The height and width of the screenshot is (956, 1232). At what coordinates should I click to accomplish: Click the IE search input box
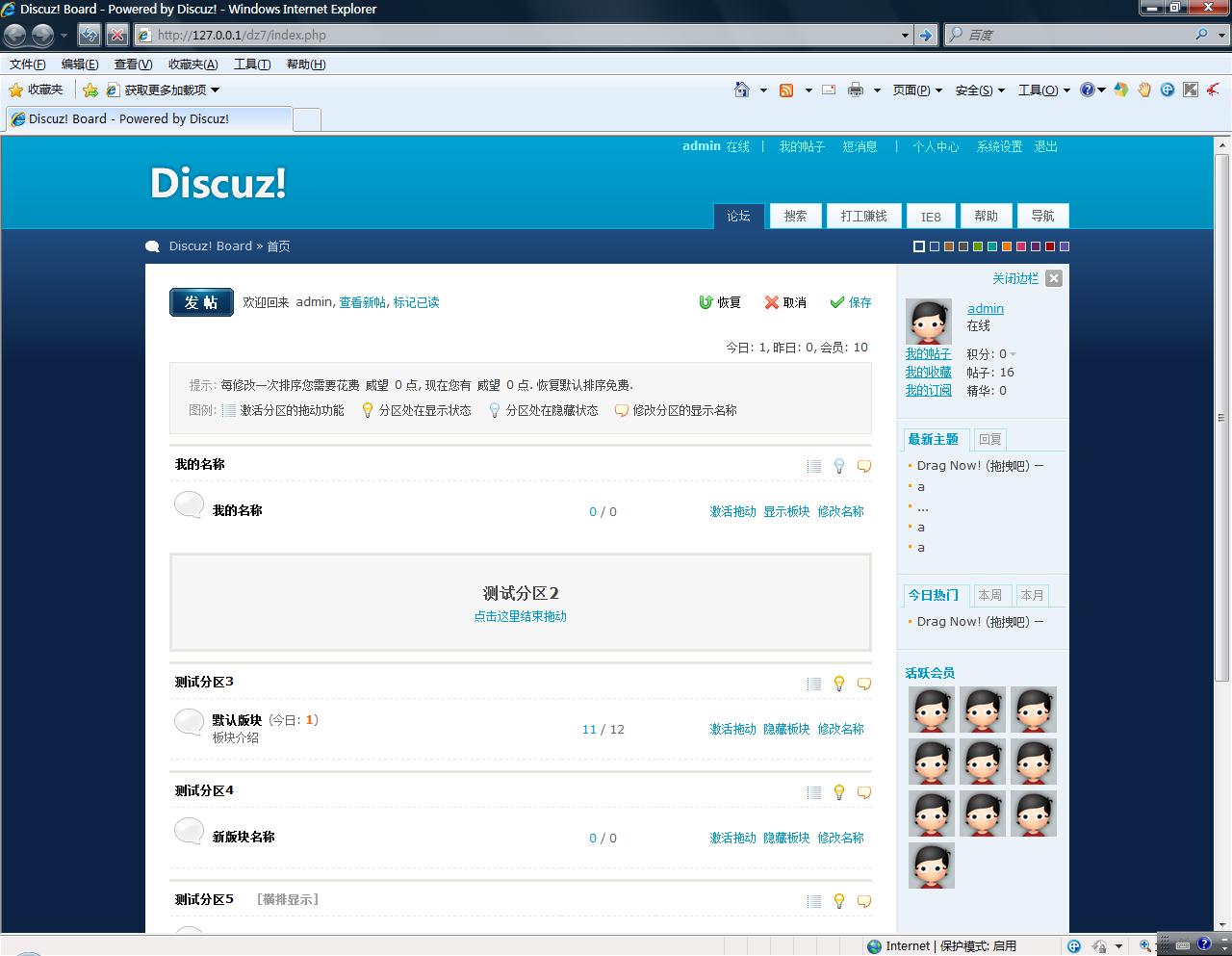1078,35
